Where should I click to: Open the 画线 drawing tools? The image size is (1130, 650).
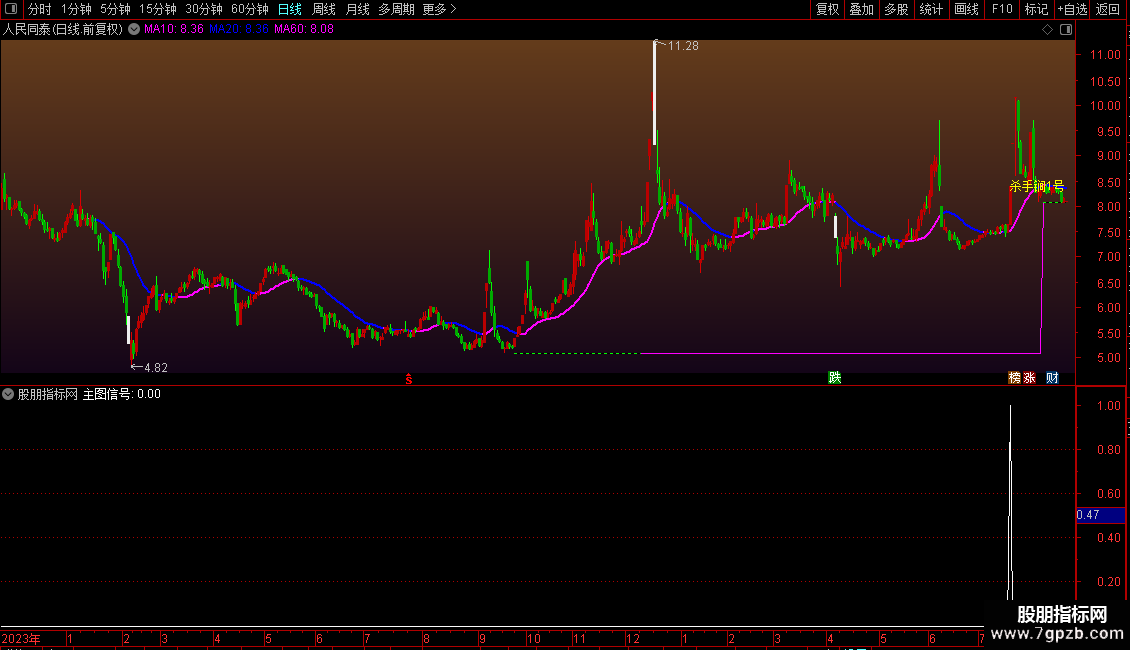pyautogui.click(x=966, y=10)
